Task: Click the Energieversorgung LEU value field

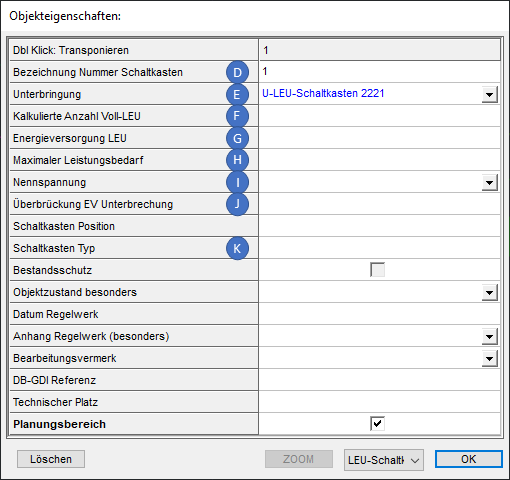Action: click(380, 138)
